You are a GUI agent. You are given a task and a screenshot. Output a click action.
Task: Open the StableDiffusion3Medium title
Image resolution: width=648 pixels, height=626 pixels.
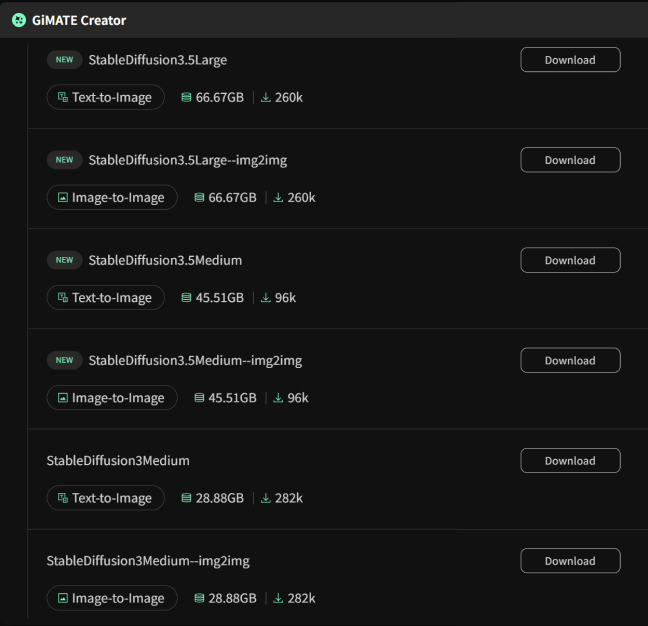point(118,461)
